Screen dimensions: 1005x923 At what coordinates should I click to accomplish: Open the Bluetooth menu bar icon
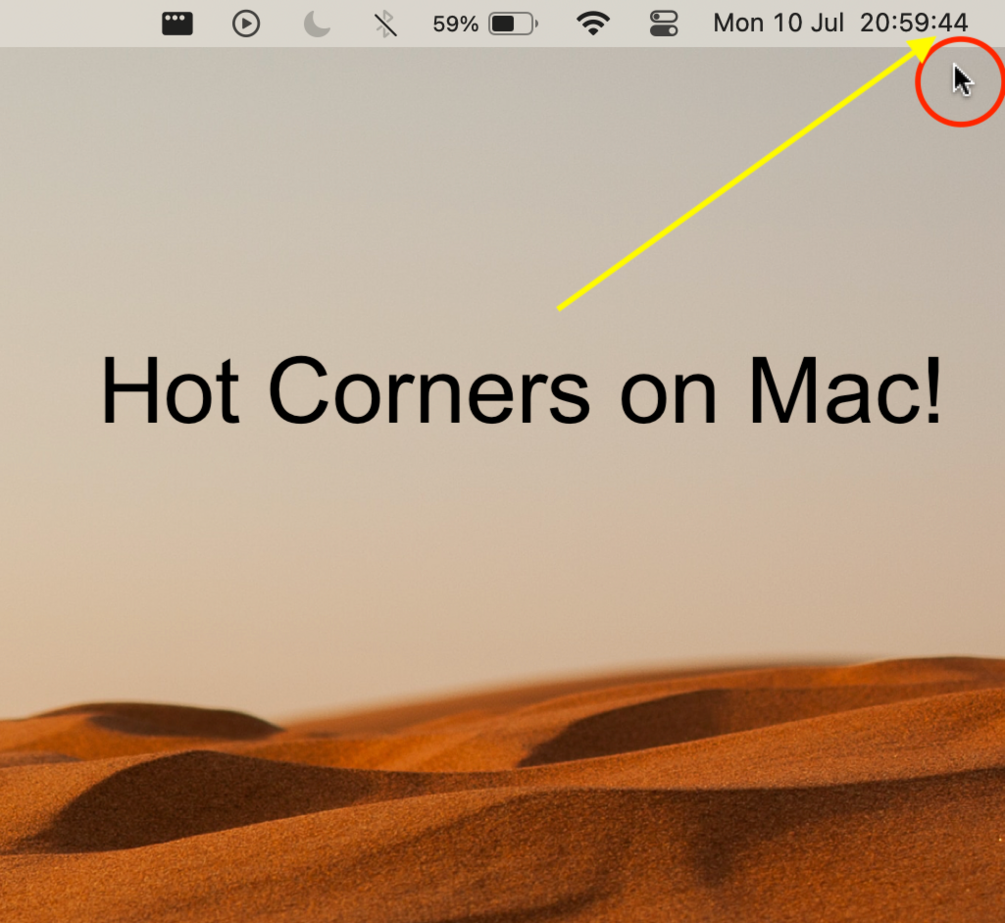(385, 24)
